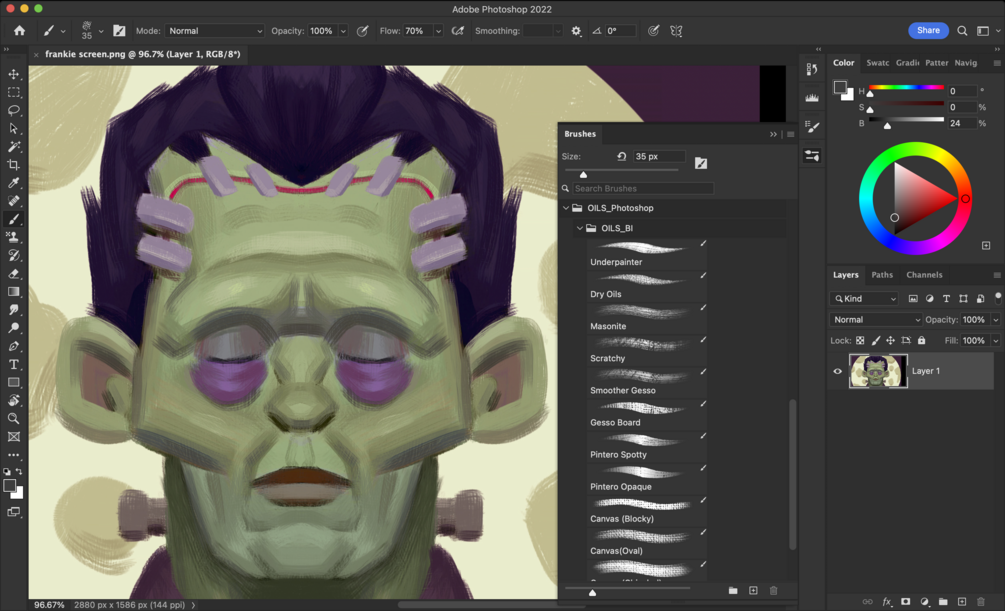This screenshot has height=611, width=1005.
Task: Collapse the OILS_BI brush folder
Action: [579, 228]
